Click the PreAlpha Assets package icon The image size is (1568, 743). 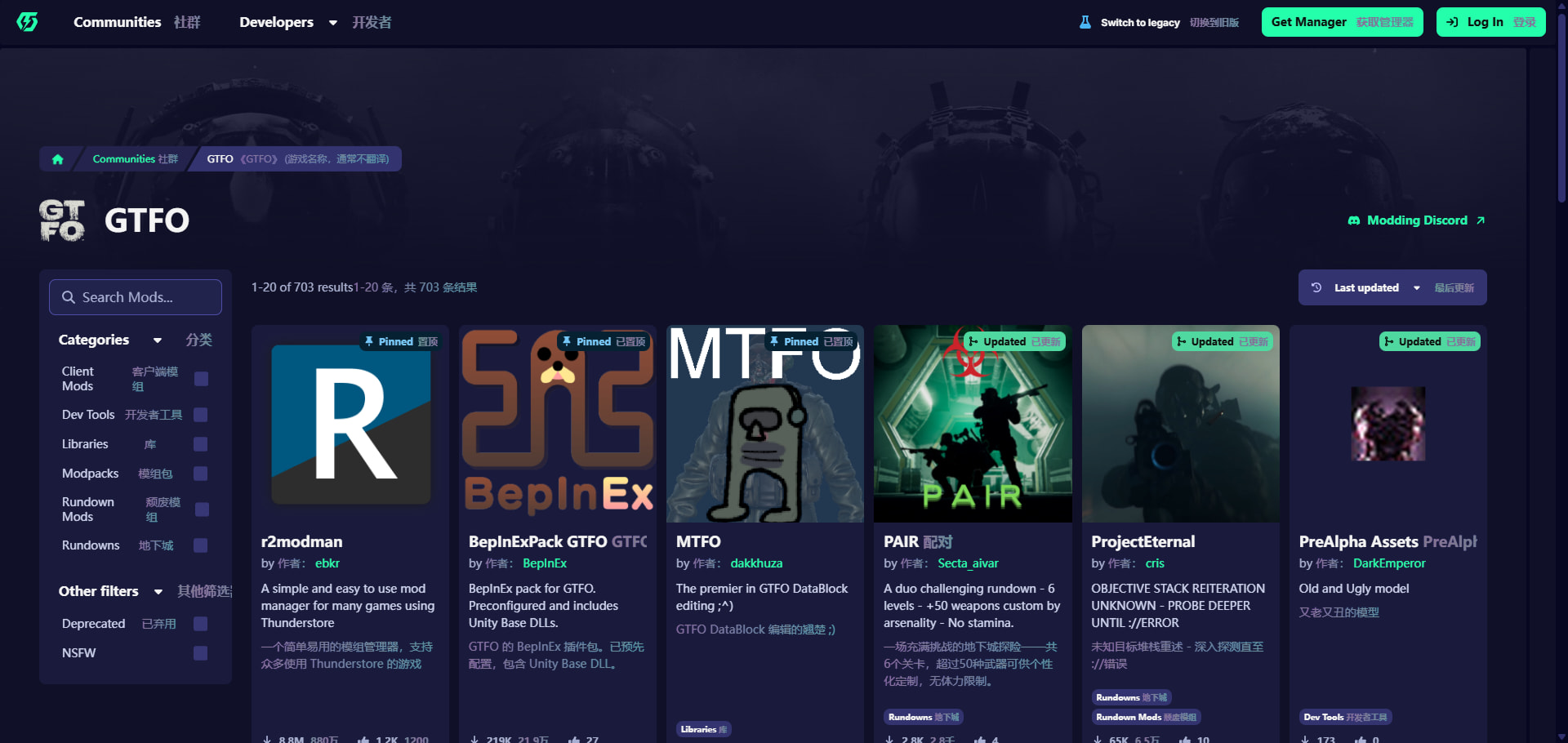click(x=1388, y=424)
